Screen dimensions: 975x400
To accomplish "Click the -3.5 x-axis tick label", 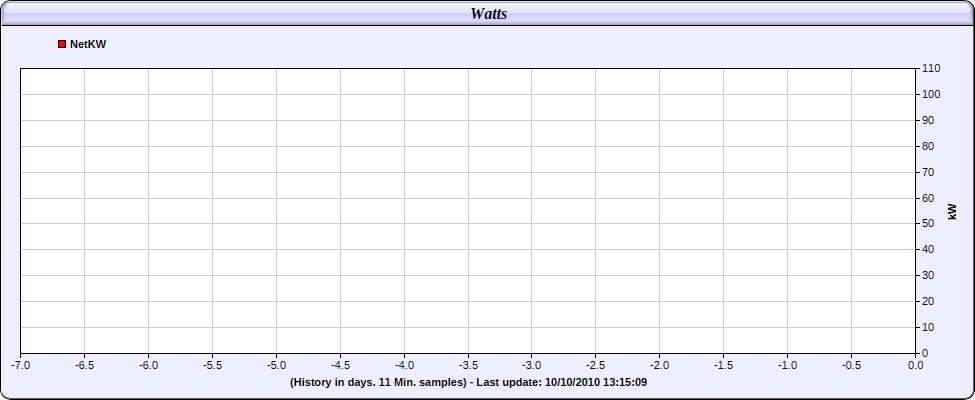I will (468, 365).
